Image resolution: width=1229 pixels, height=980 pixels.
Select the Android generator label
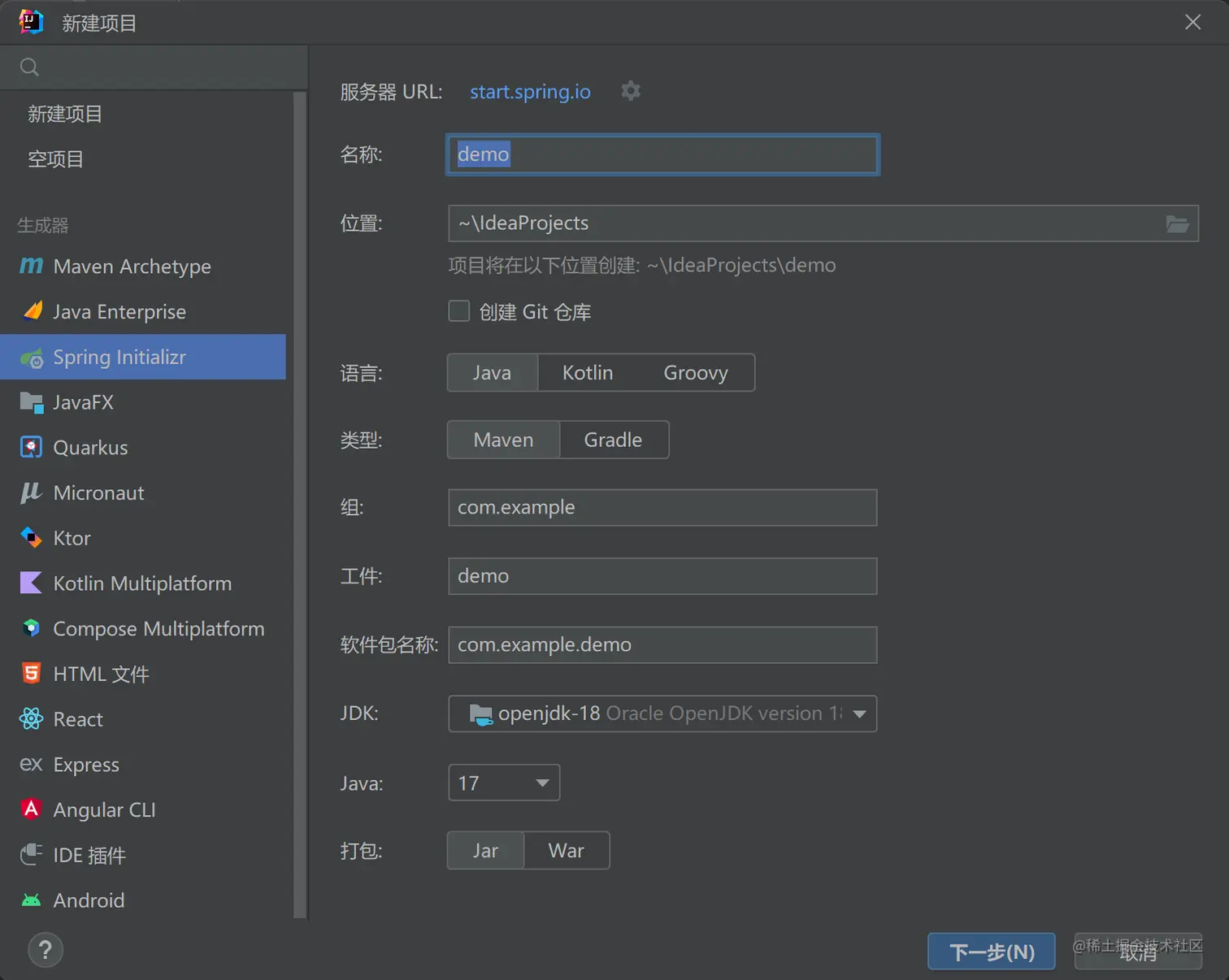point(89,900)
